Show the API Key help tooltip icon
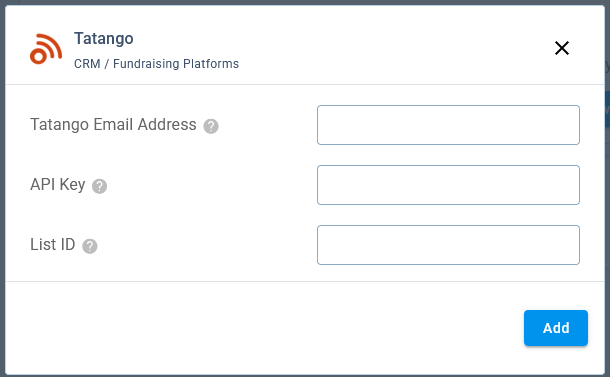This screenshot has height=377, width=610. tap(99, 186)
